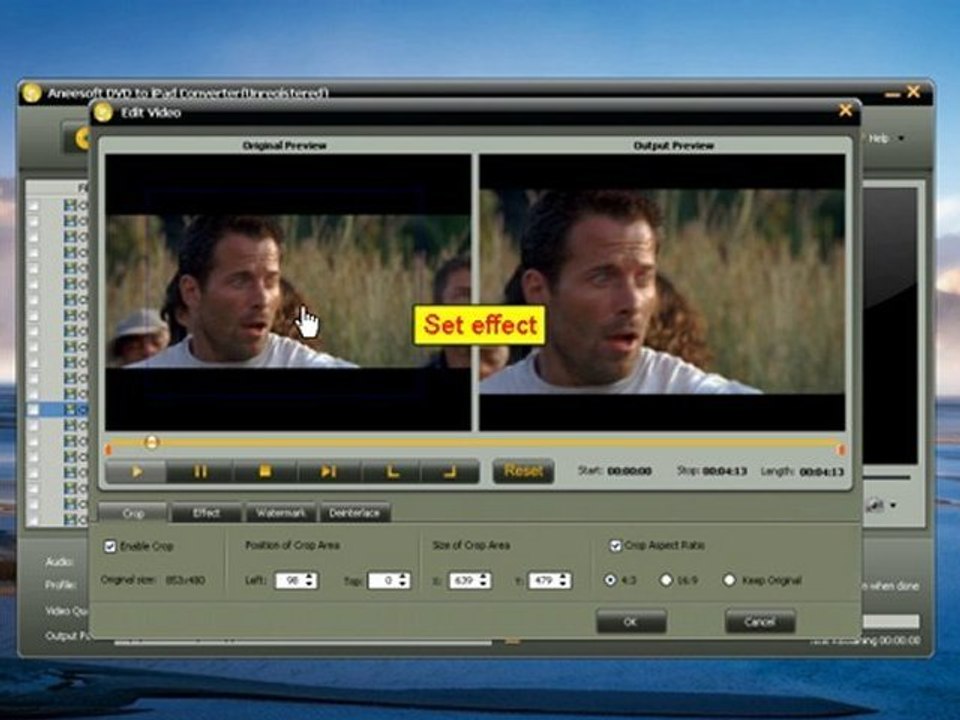Screen dimensions: 960x720
Task: Increase the Top crop value
Action: pos(403,577)
